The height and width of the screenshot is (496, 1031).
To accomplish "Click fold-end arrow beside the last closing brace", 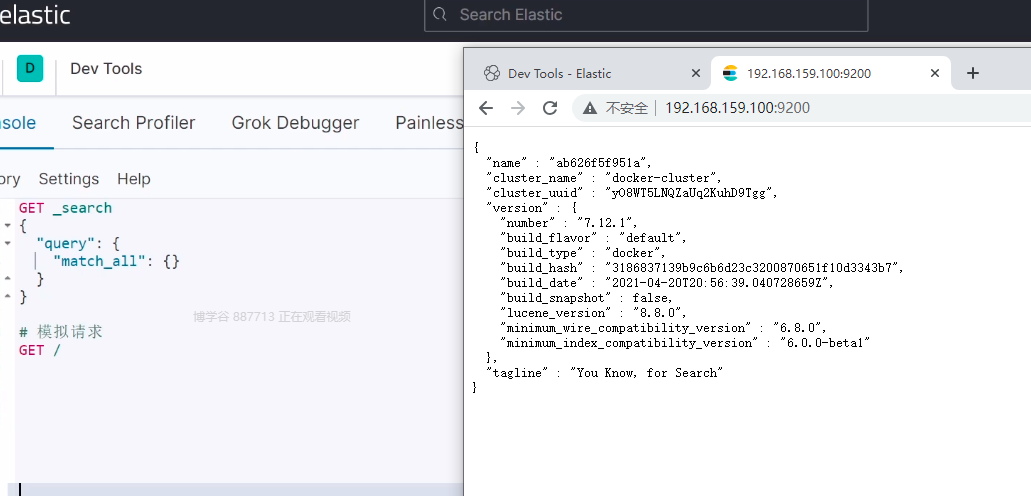I will pyautogui.click(x=7, y=297).
